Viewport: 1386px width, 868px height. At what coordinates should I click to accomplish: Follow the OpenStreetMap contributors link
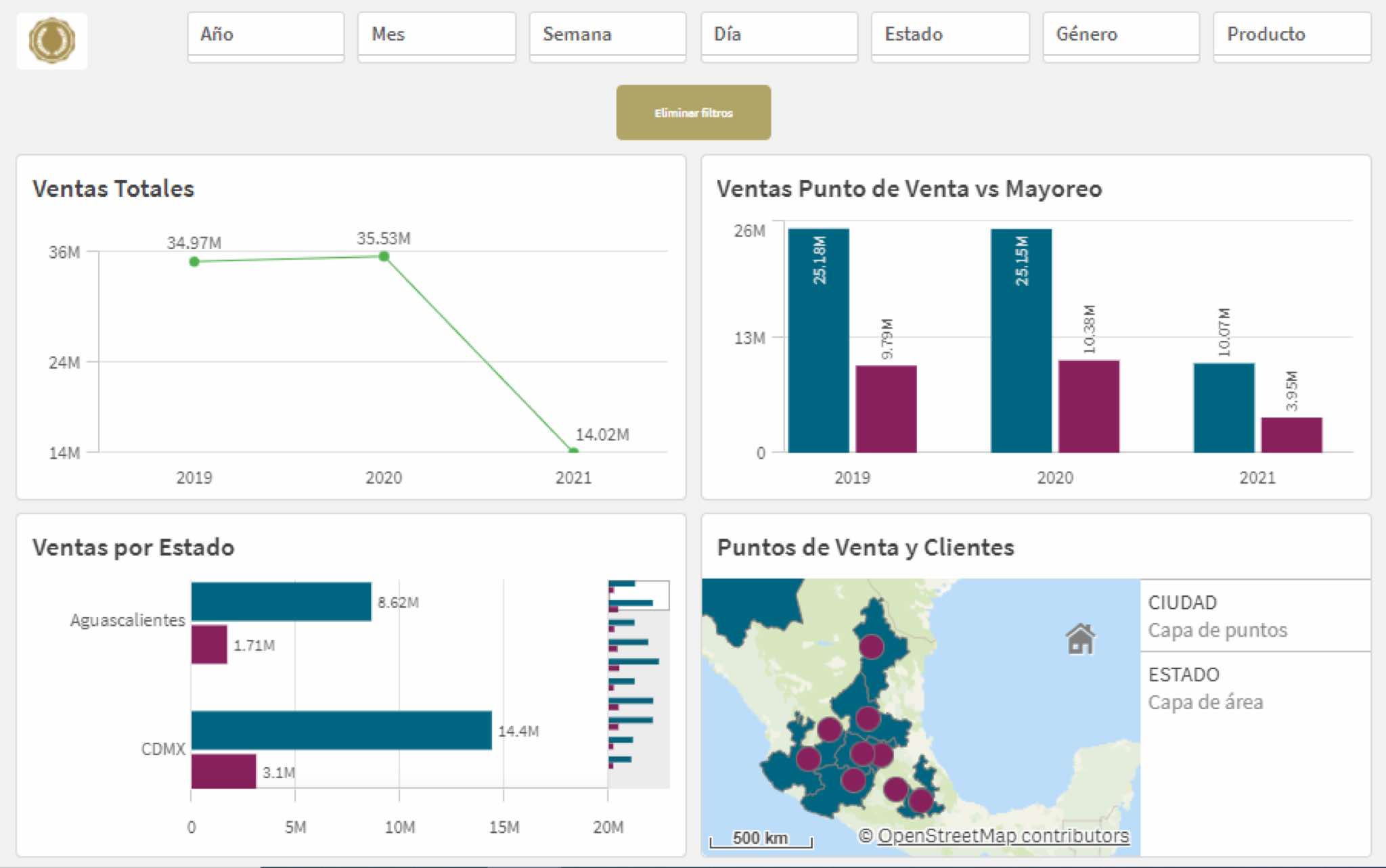coord(1003,836)
